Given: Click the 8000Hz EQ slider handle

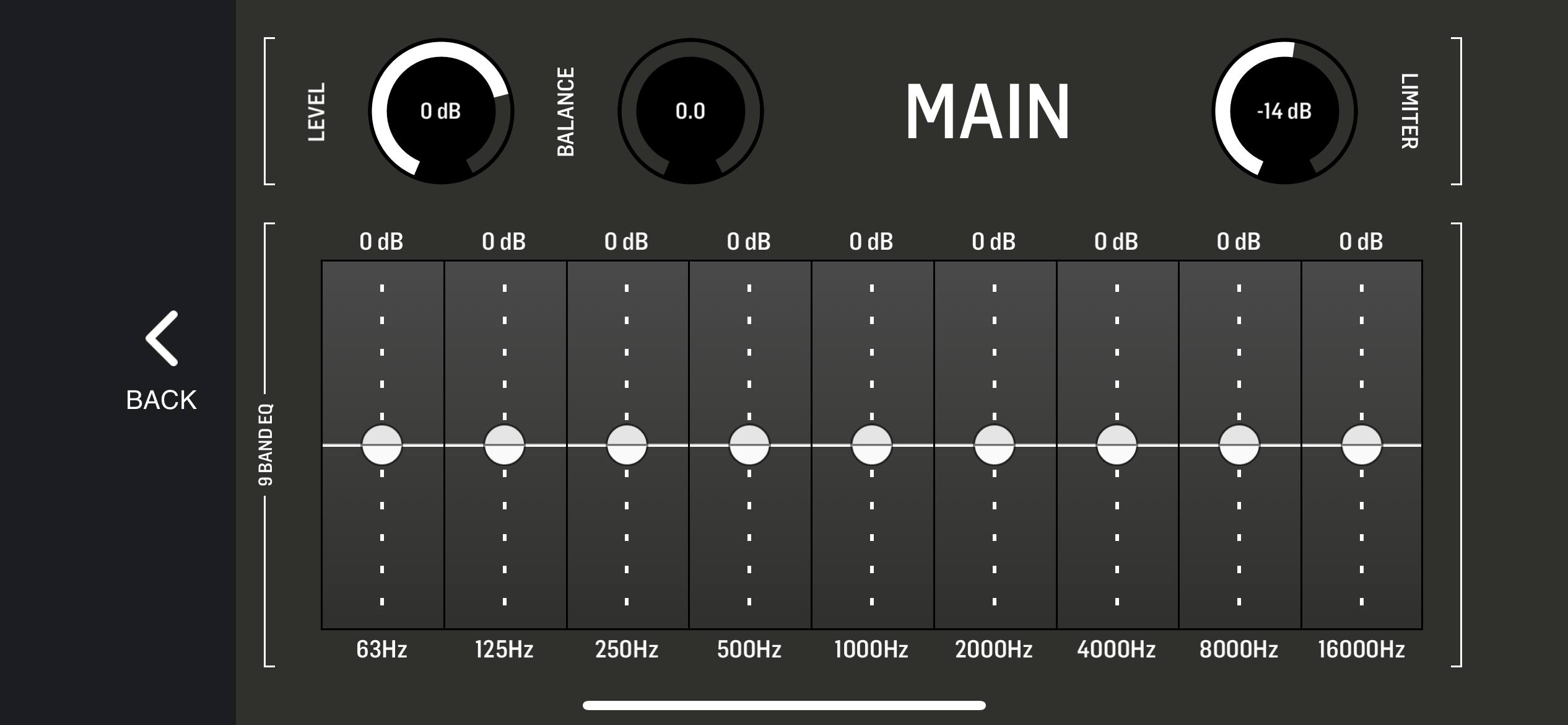Looking at the screenshot, I should click(x=1239, y=445).
